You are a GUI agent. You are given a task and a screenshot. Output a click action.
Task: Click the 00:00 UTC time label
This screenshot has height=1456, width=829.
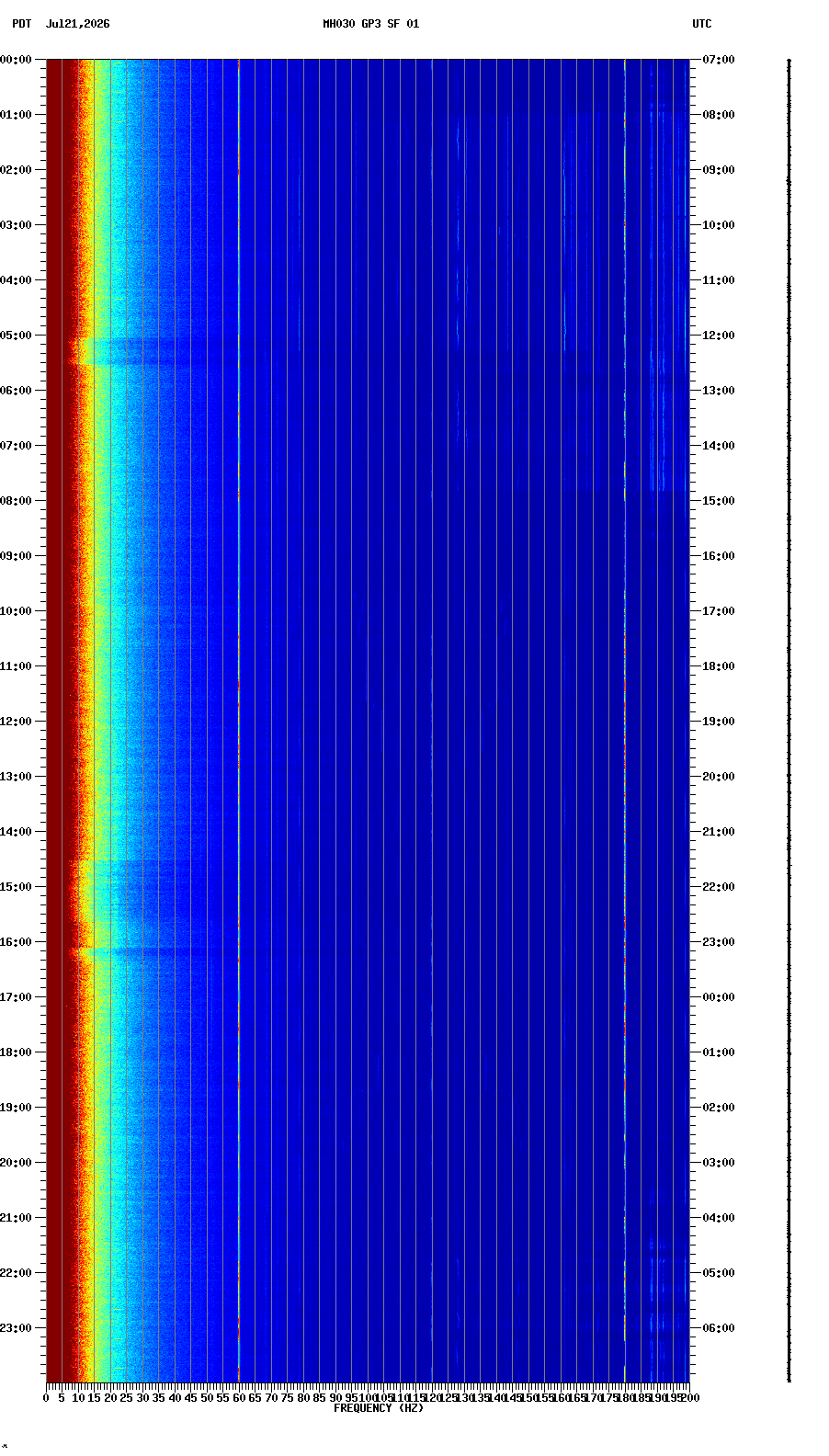coord(719,997)
